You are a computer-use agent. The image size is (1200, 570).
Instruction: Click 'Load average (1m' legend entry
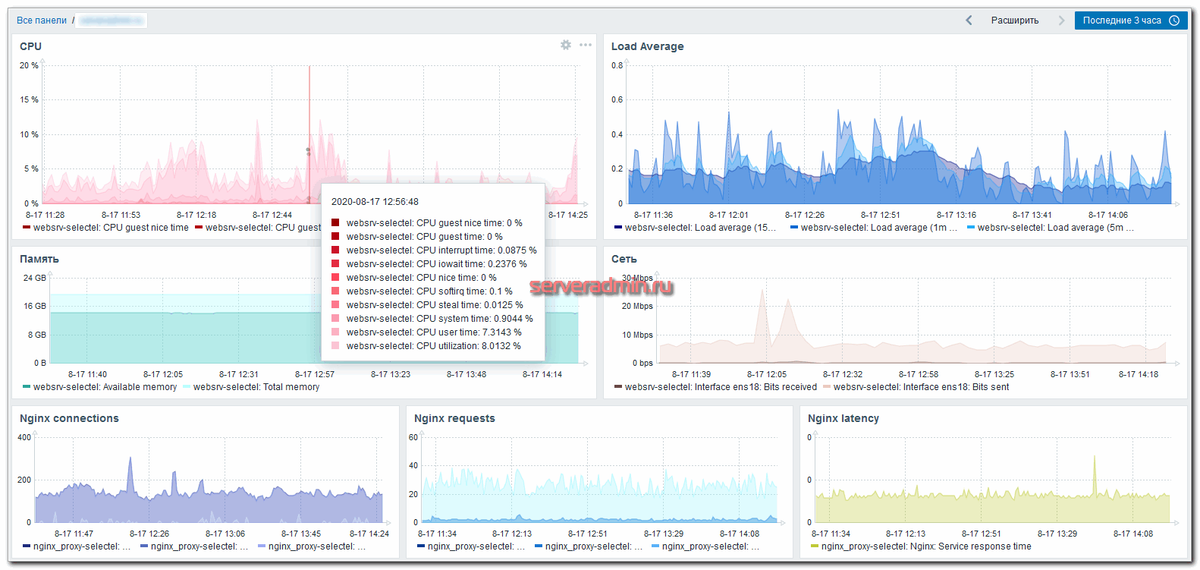point(873,228)
